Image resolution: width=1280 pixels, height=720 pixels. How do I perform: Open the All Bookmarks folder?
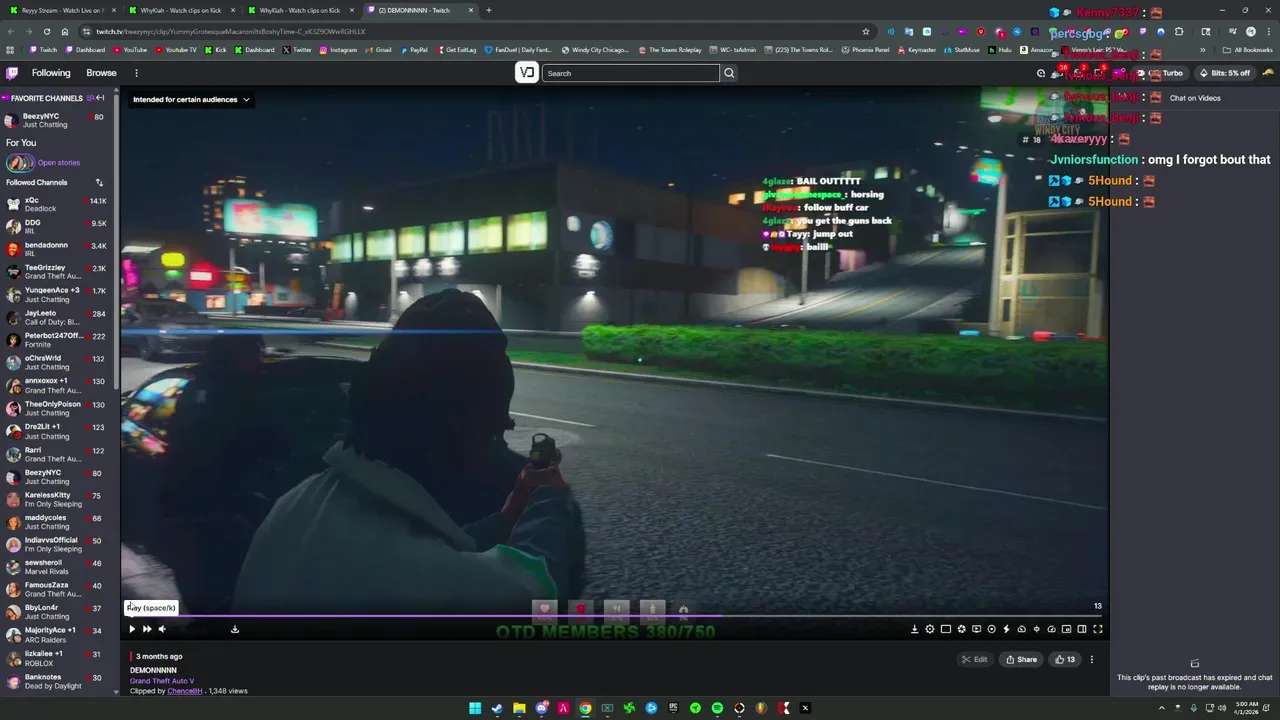point(1248,50)
